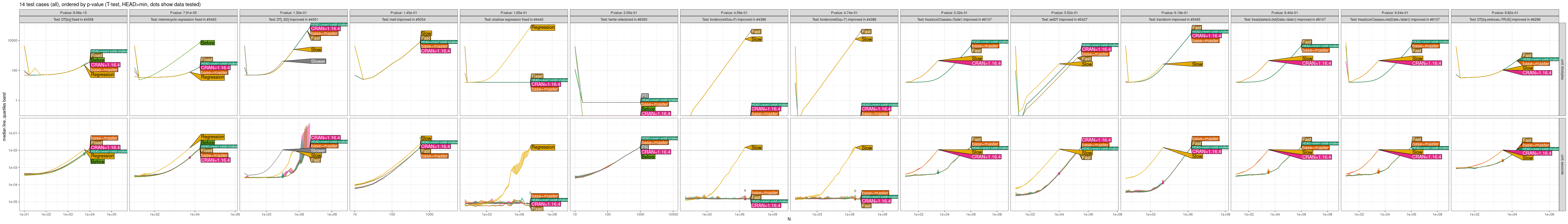Select the 'Test: setDT improved in #5427' header
The image size is (1568, 224).
click(x=1064, y=20)
